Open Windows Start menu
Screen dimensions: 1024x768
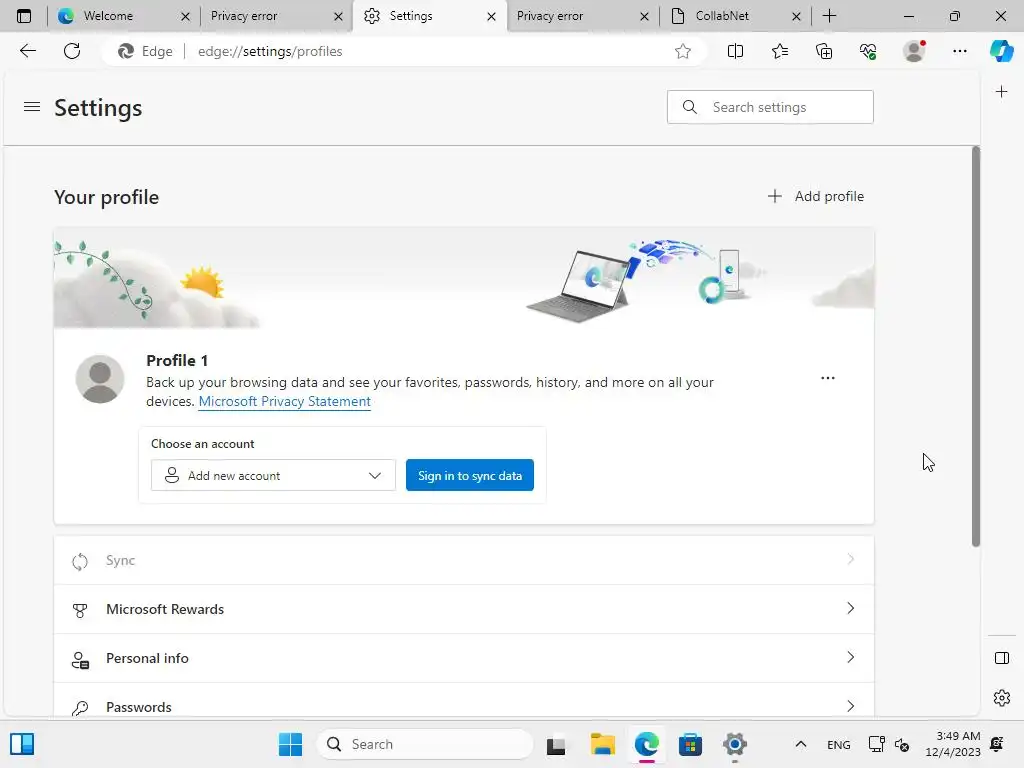click(290, 744)
